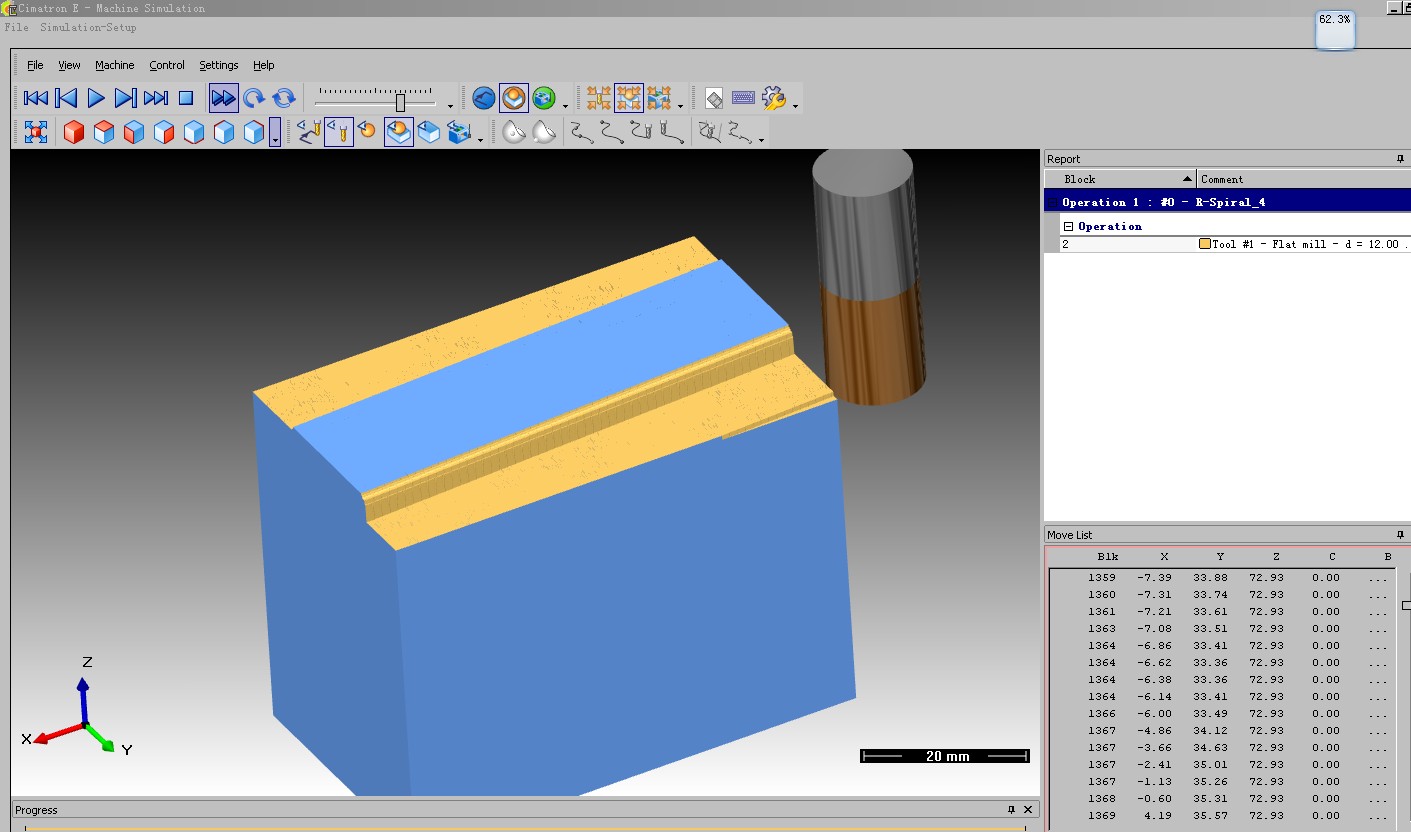Jump to simulation start with rewind button
Viewport: 1411px width, 832px height.
[x=36, y=98]
